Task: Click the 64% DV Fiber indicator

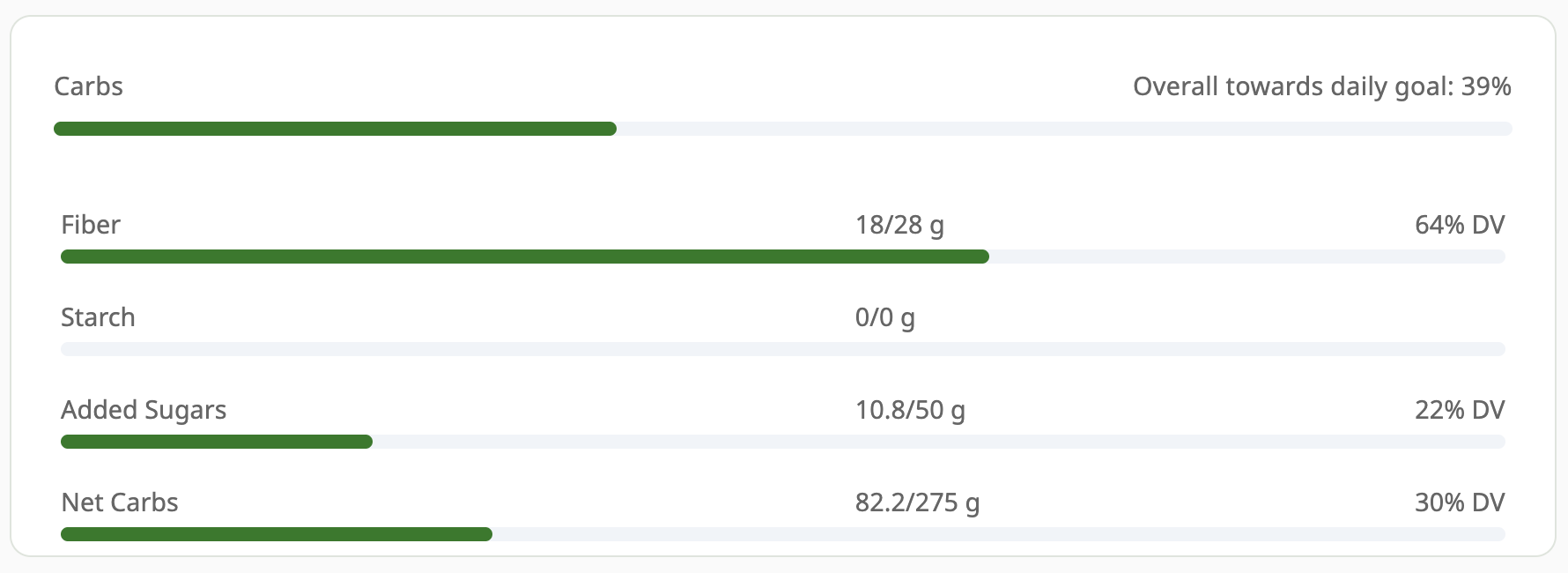Action: click(1462, 225)
